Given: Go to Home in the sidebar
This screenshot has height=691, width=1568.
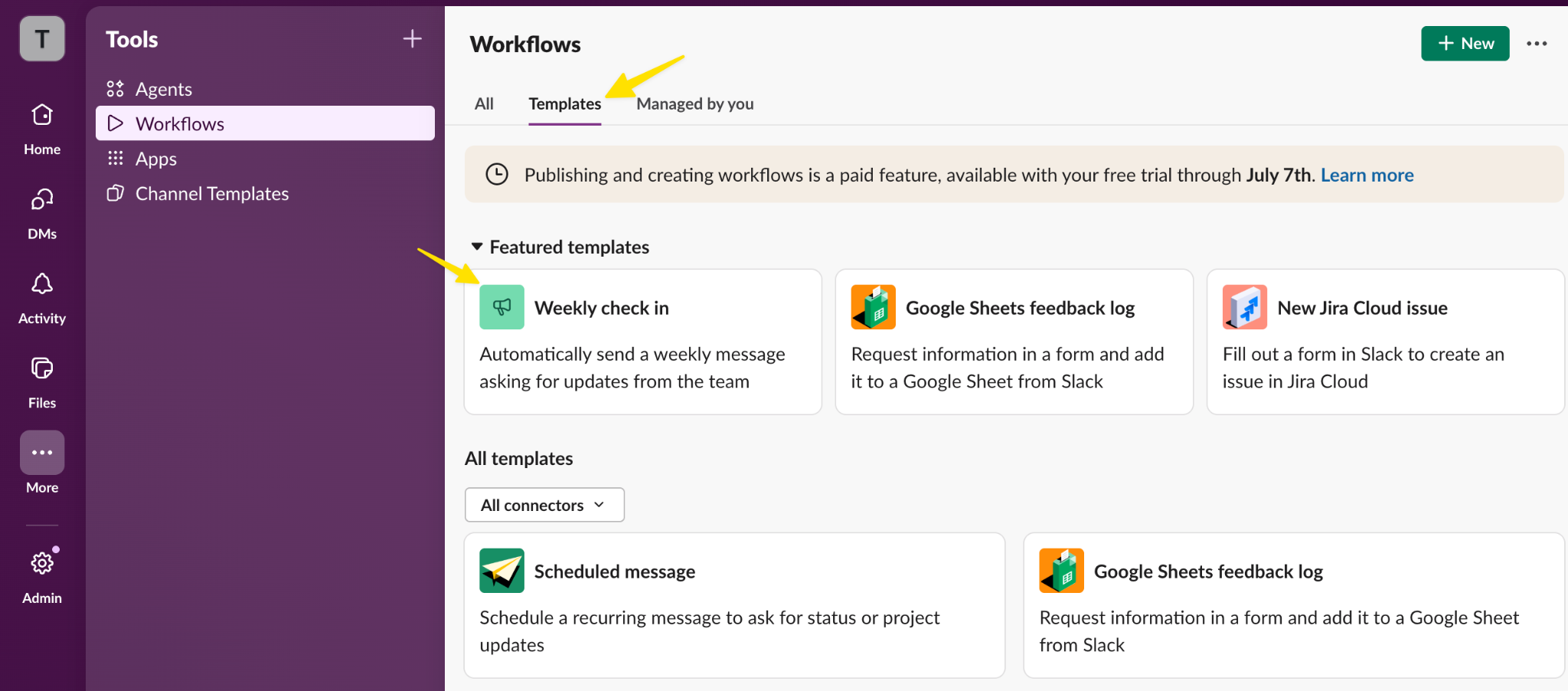Looking at the screenshot, I should (42, 128).
